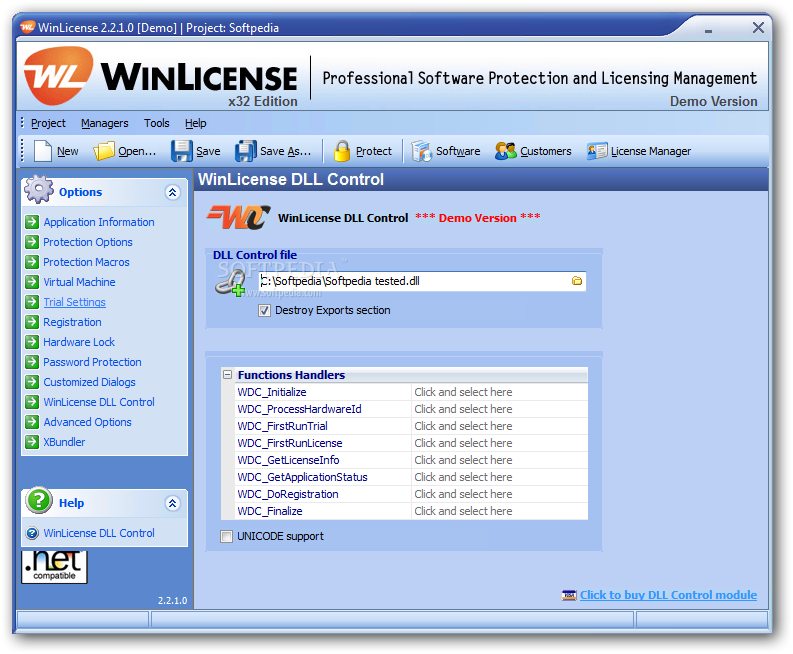793x654 pixels.
Task: Click the Options gear icon
Action: (39, 190)
